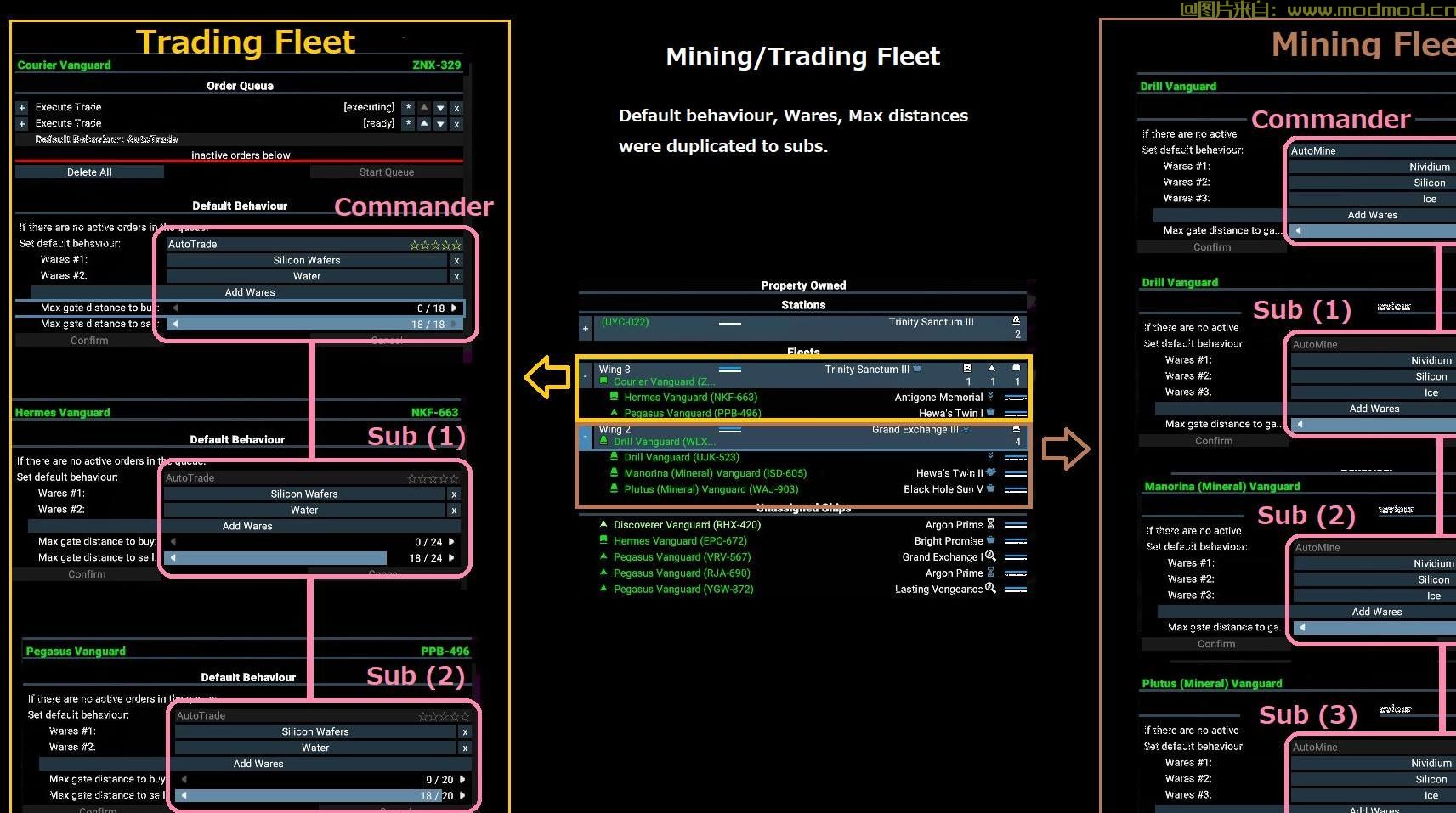The height and width of the screenshot is (813, 1456).
Task: Select Hermes Vanguard (EPQ-672) unassigned ship
Action: (812, 541)
